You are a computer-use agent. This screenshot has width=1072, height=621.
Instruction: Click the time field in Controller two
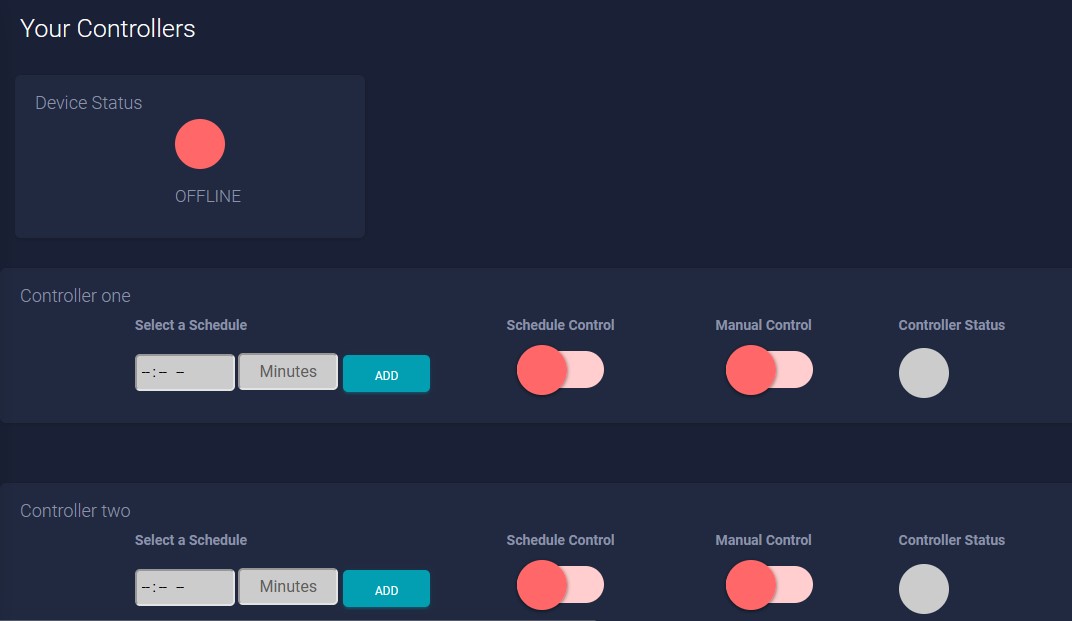point(185,587)
